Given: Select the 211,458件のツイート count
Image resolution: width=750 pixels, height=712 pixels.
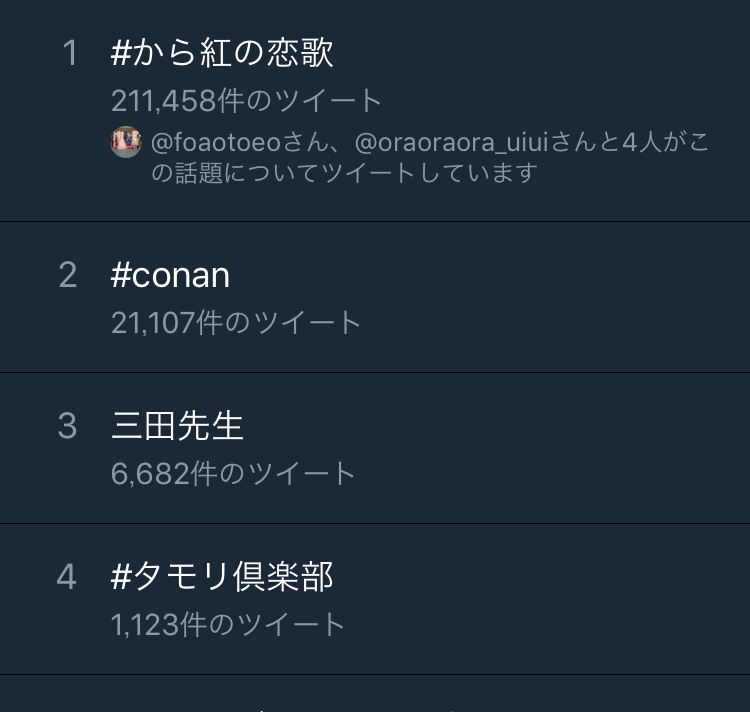Looking at the screenshot, I should 247,100.
